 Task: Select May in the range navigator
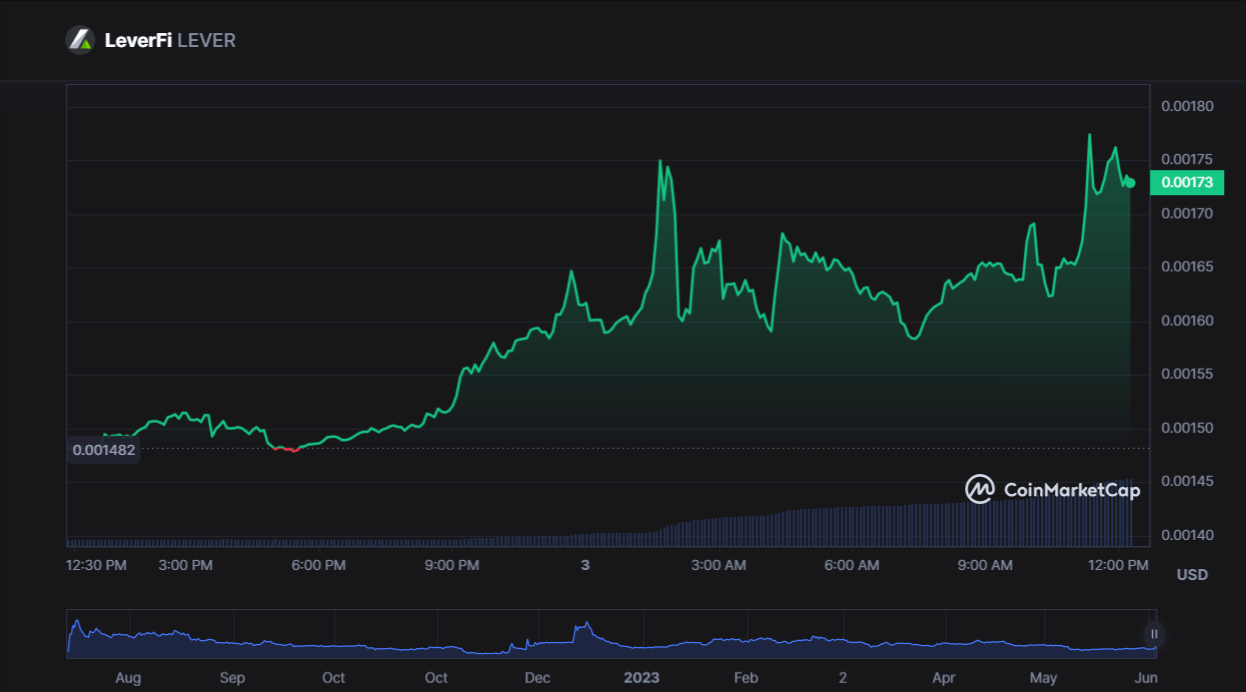click(x=1043, y=678)
